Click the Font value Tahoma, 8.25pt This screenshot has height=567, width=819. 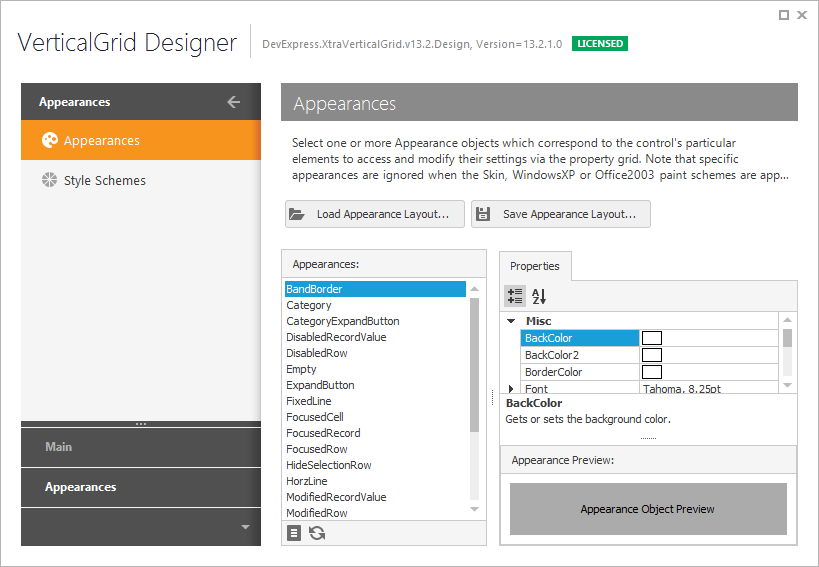click(x=682, y=389)
